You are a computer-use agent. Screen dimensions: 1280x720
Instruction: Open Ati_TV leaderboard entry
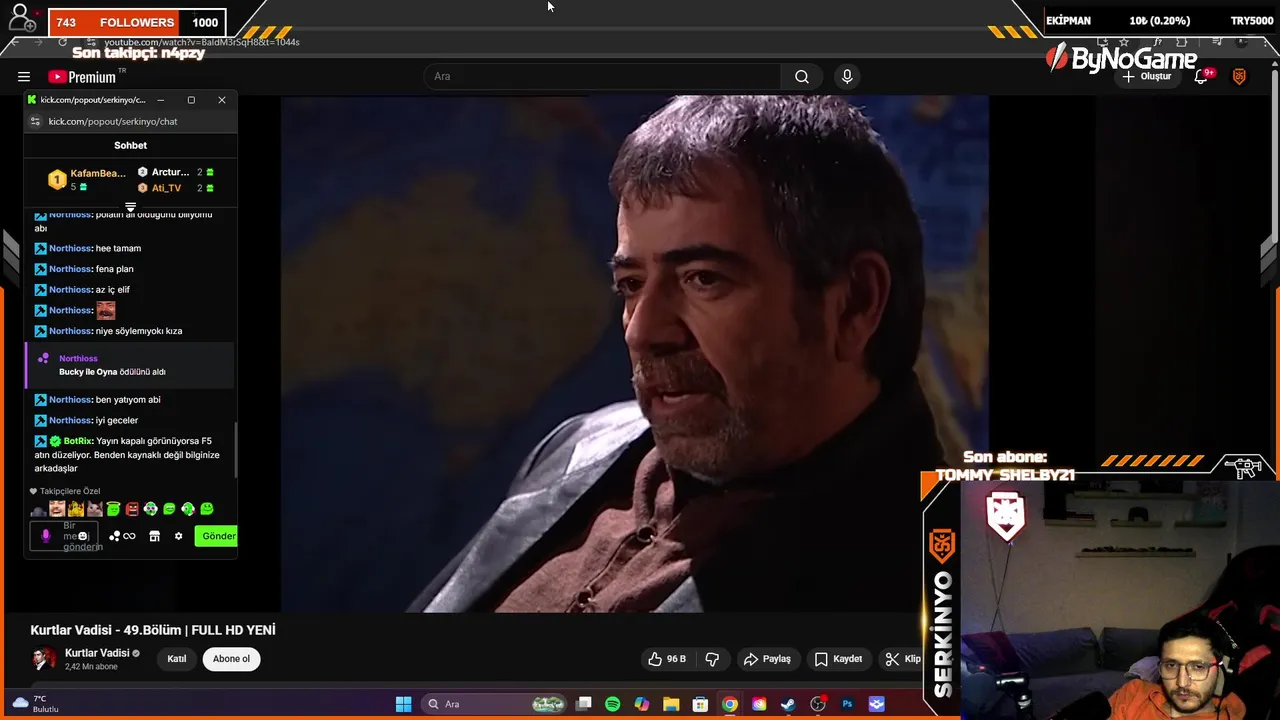point(175,188)
